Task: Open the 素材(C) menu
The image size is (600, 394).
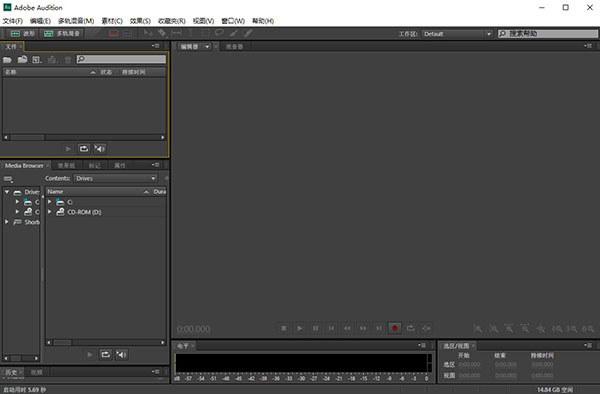Action: coord(112,21)
